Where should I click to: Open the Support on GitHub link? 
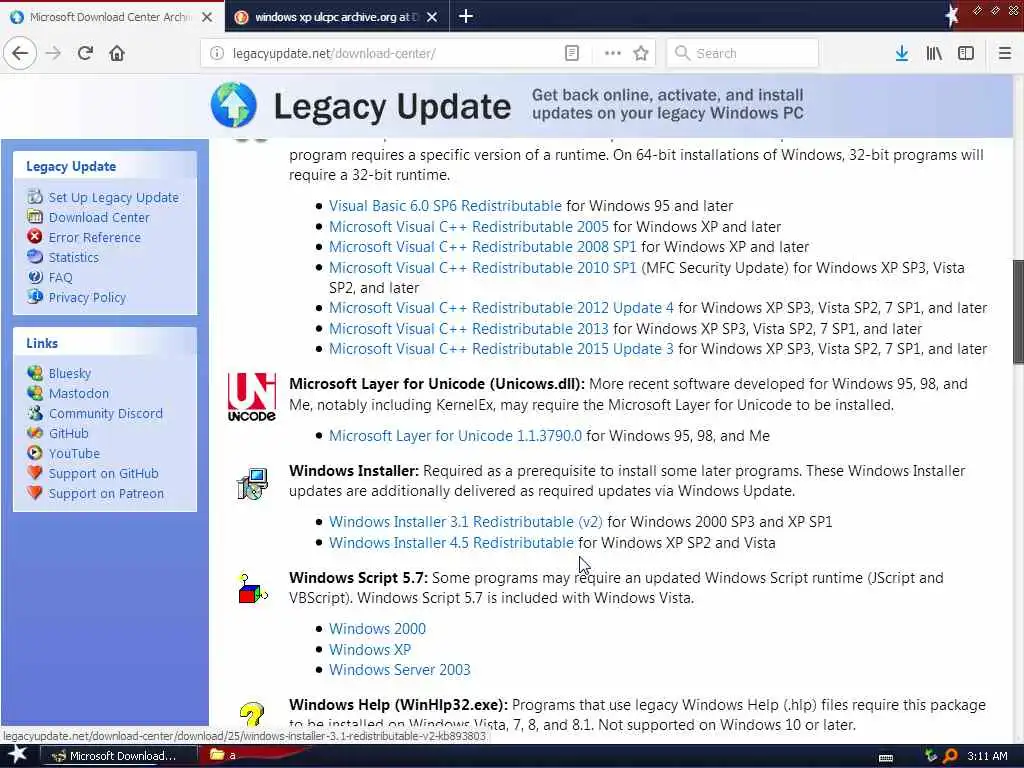(x=104, y=473)
